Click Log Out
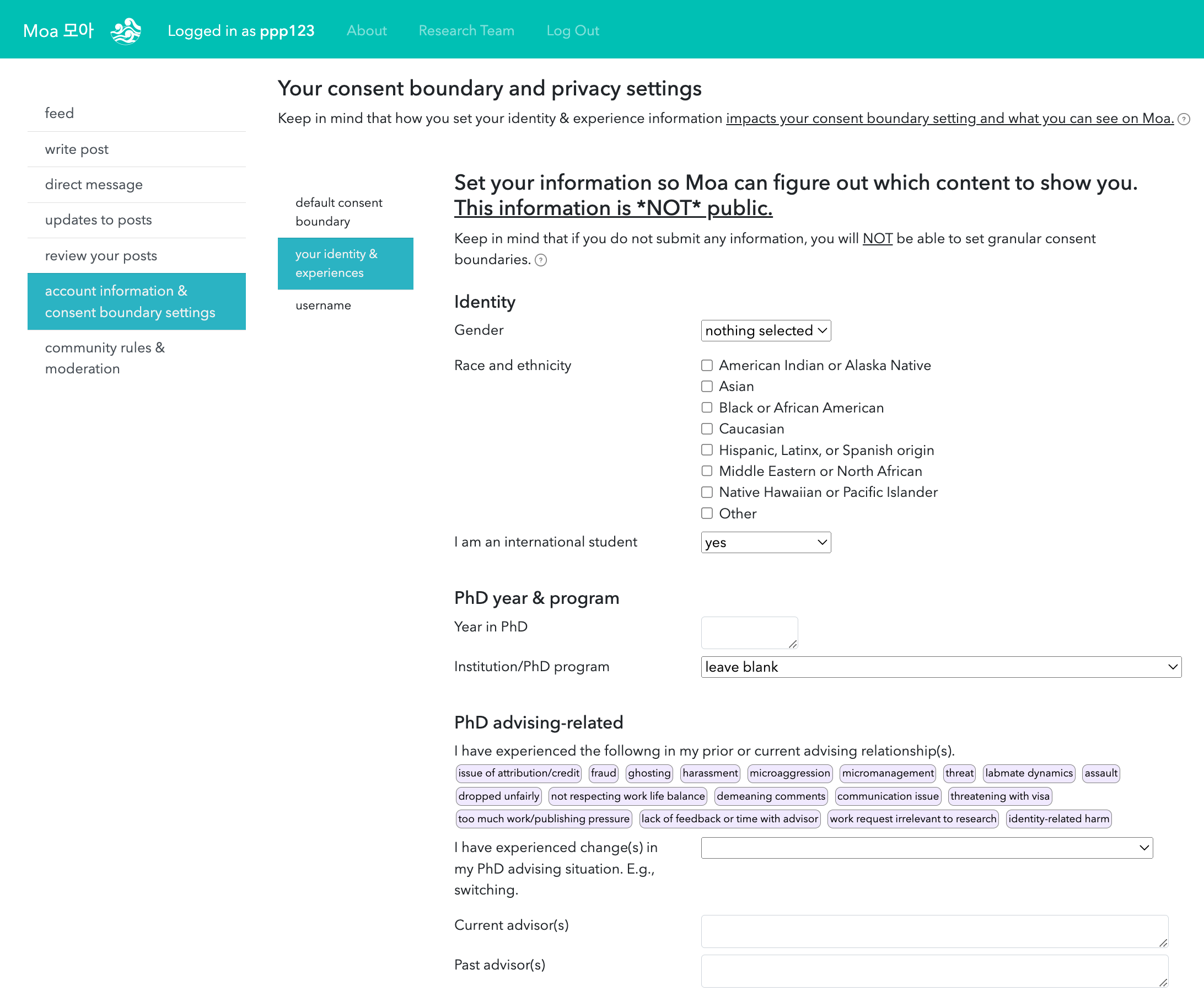This screenshot has width=1204, height=996. tap(573, 31)
